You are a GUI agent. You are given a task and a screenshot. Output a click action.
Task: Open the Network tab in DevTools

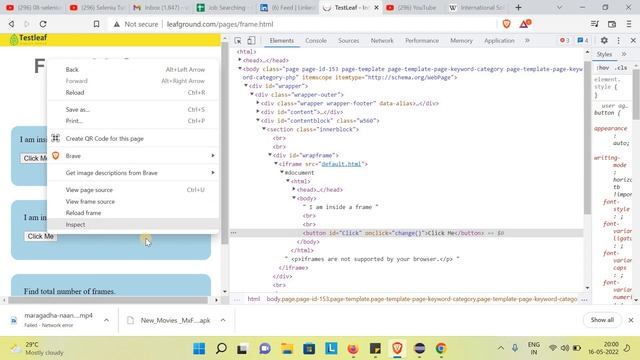[x=382, y=40]
